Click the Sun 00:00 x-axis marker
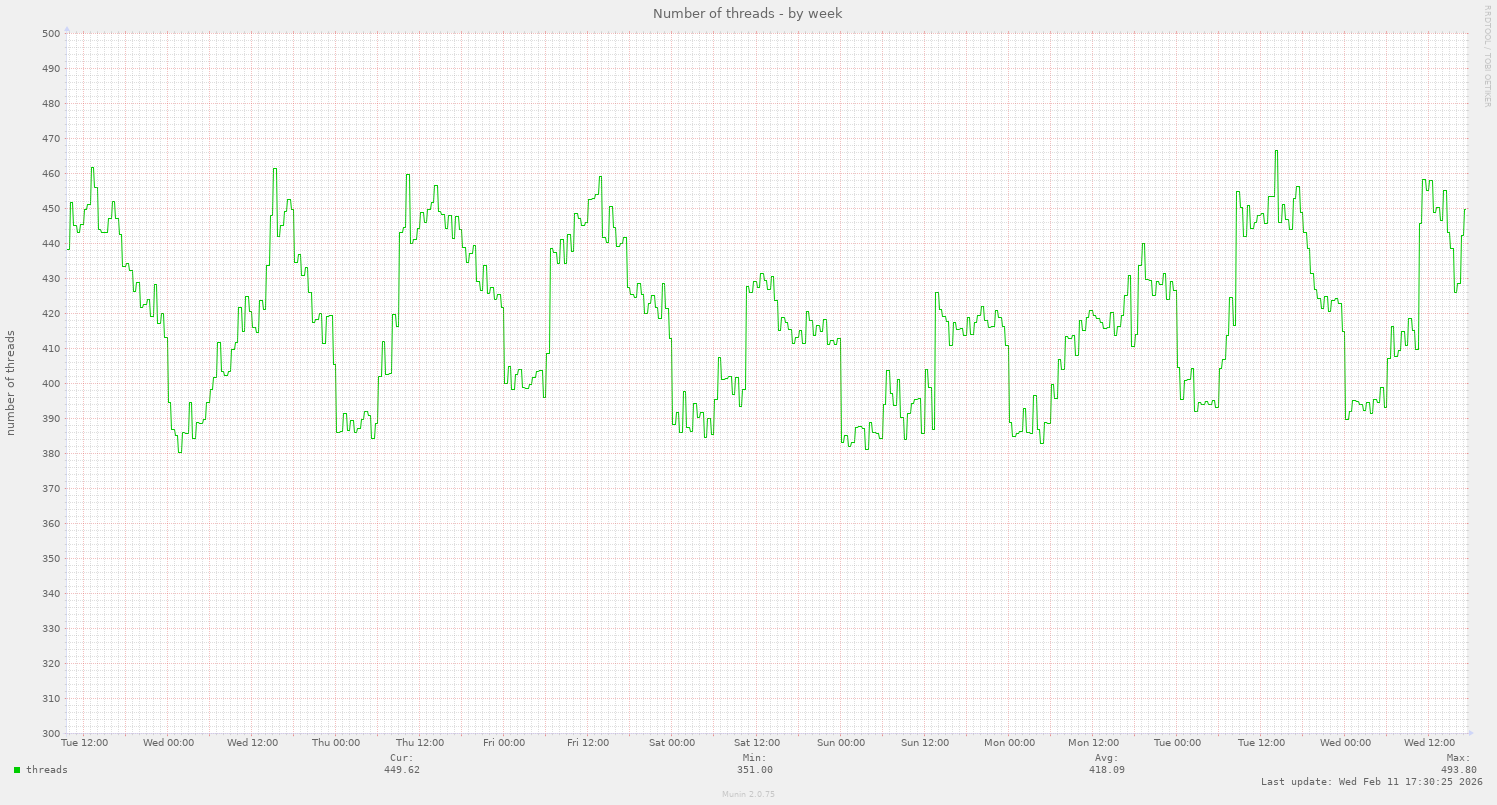This screenshot has height=805, width=1497. (x=841, y=743)
